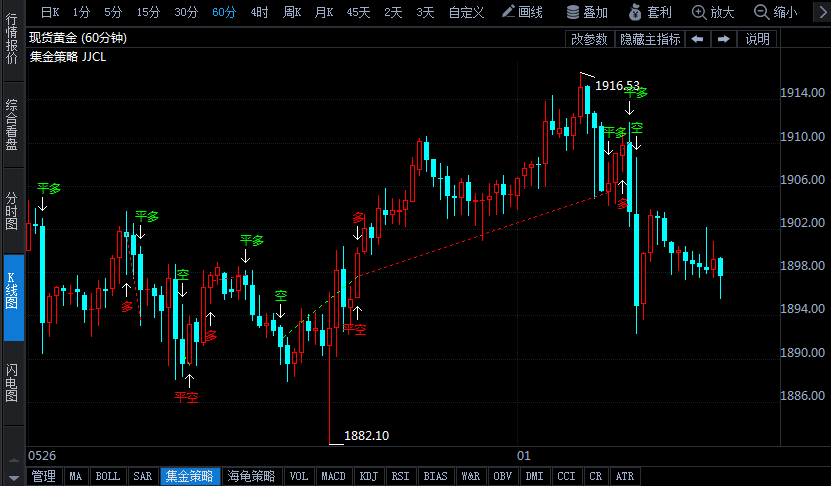831x486 pixels.
Task: Select the RSI indicator
Action: click(x=400, y=476)
